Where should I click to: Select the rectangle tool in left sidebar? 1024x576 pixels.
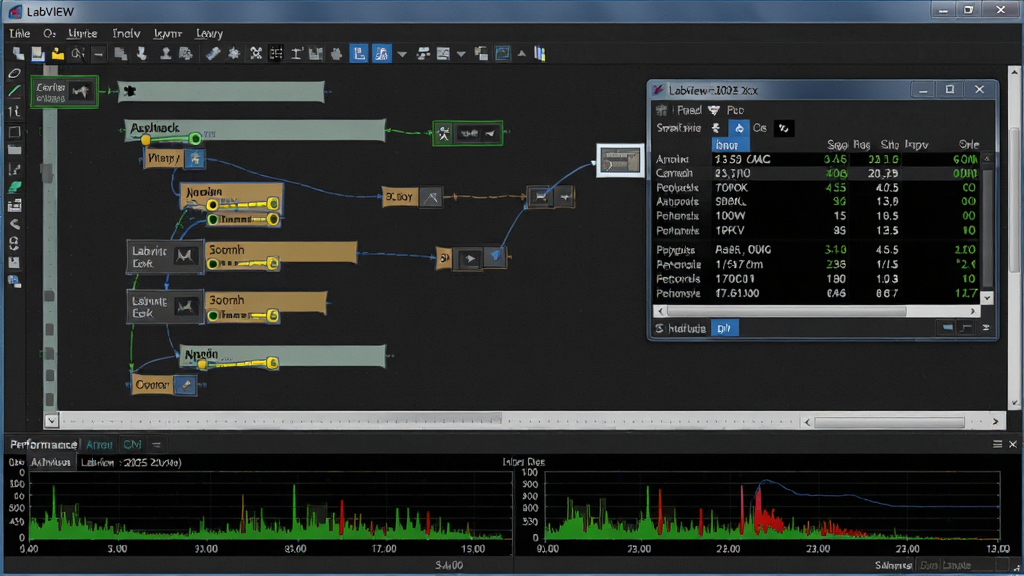14,132
